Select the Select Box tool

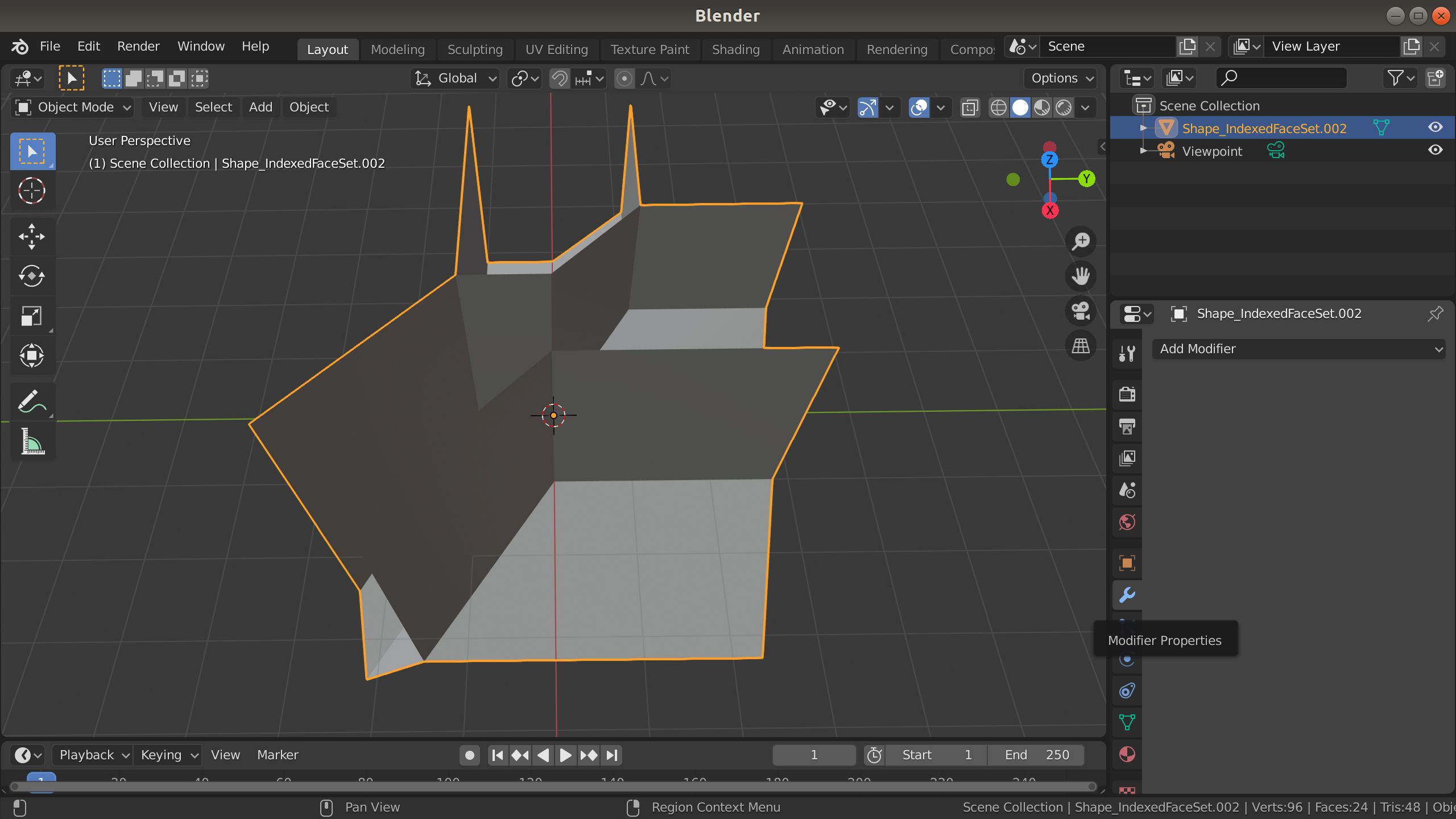(x=32, y=151)
